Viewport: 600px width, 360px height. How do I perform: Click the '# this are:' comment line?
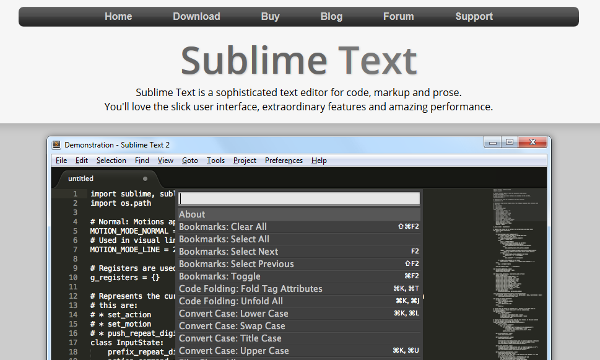pos(114,305)
